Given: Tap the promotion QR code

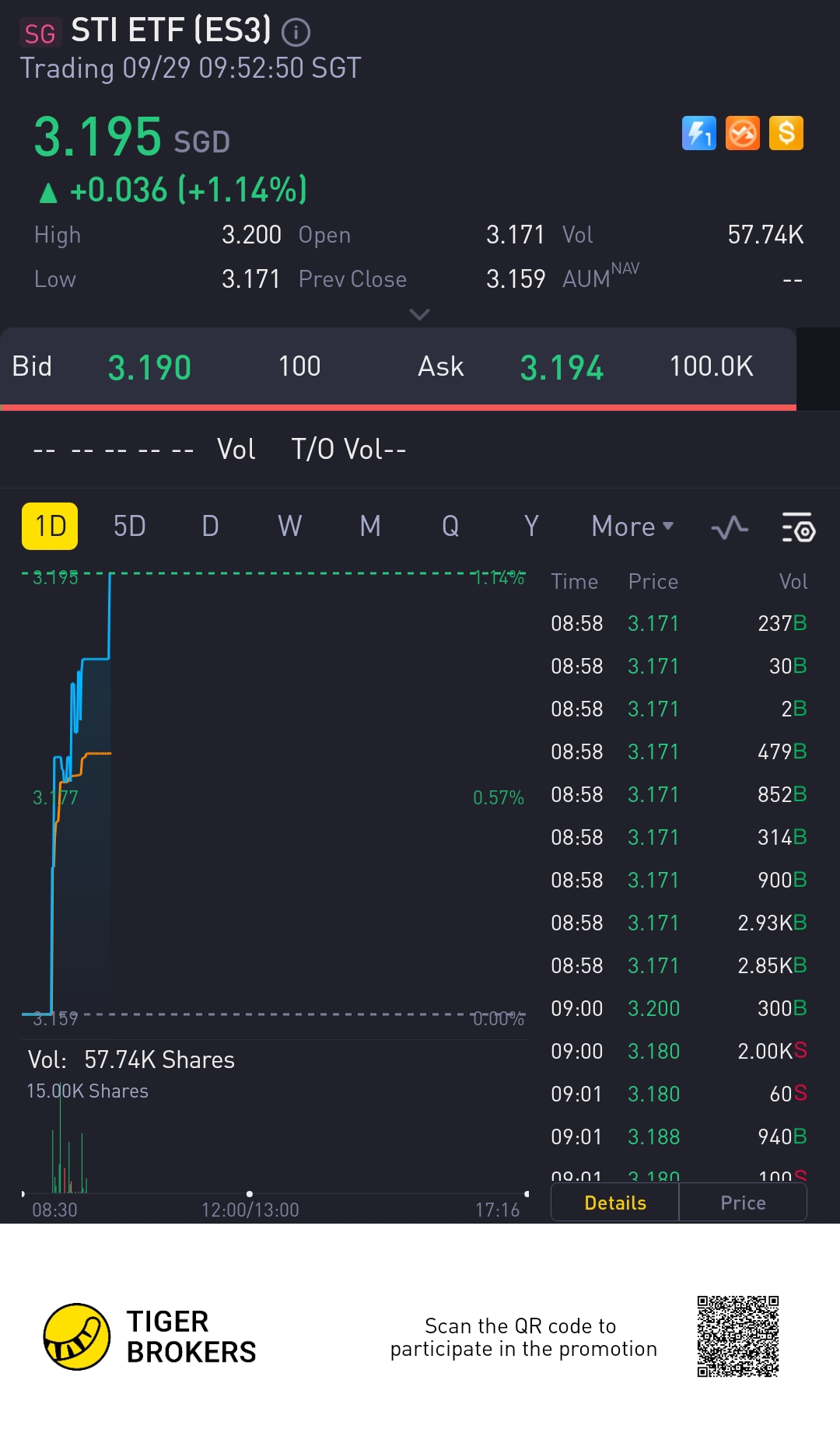Looking at the screenshot, I should [x=738, y=1336].
